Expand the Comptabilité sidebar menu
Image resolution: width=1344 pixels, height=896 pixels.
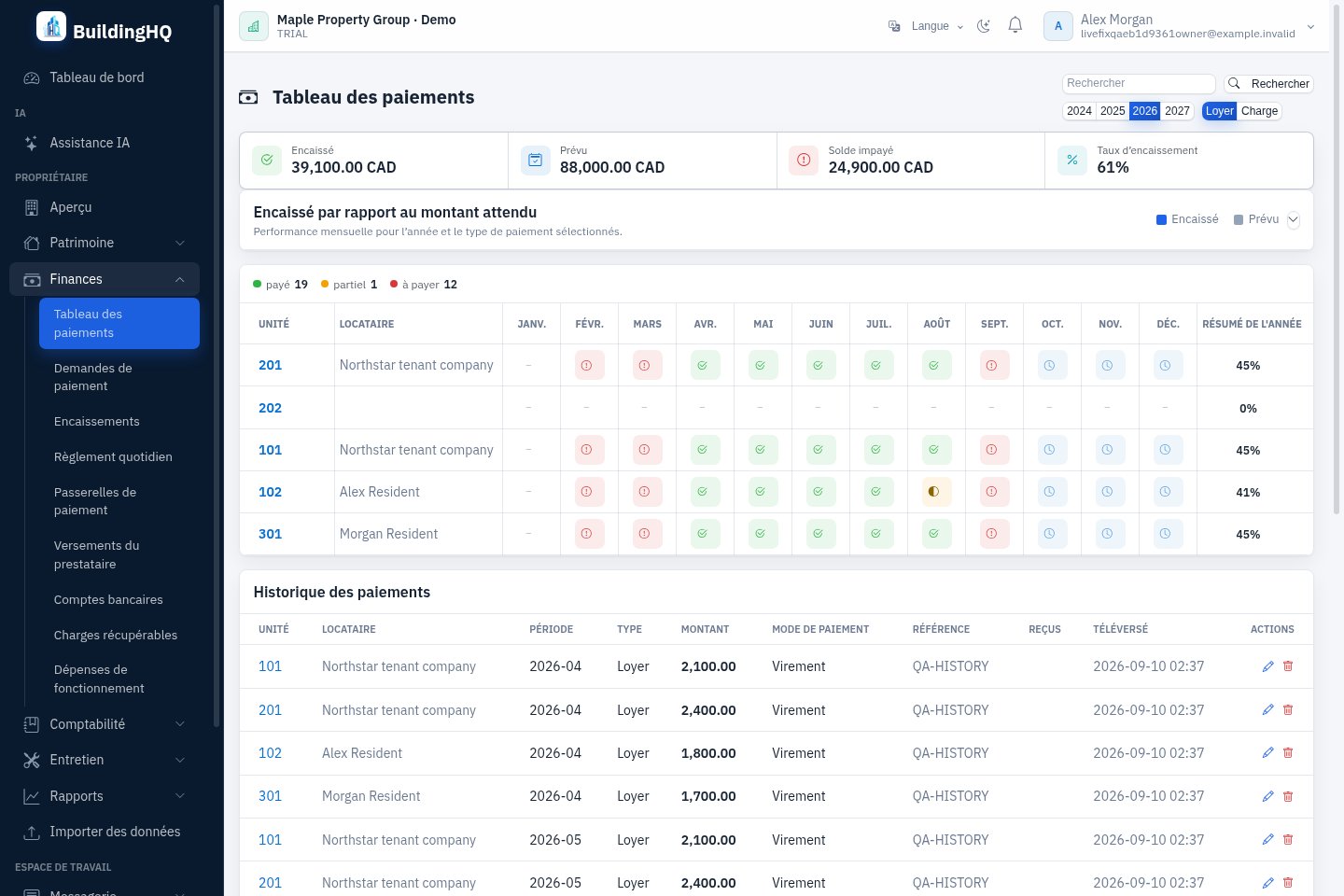pyautogui.click(x=105, y=724)
